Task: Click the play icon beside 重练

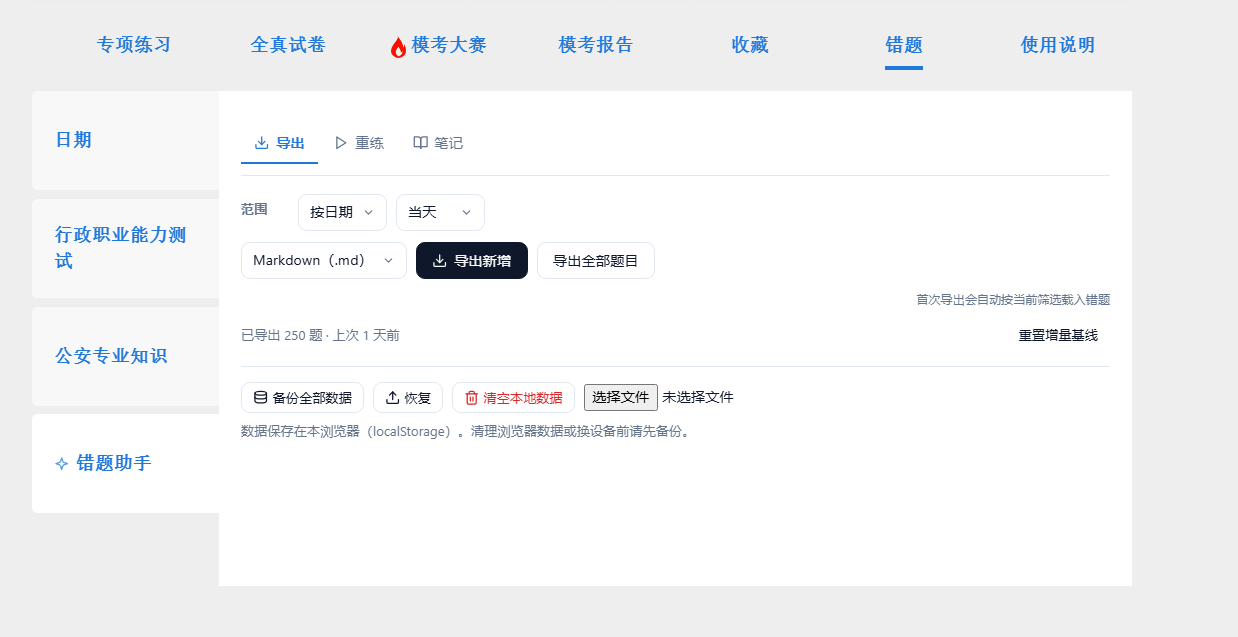Action: click(x=341, y=143)
